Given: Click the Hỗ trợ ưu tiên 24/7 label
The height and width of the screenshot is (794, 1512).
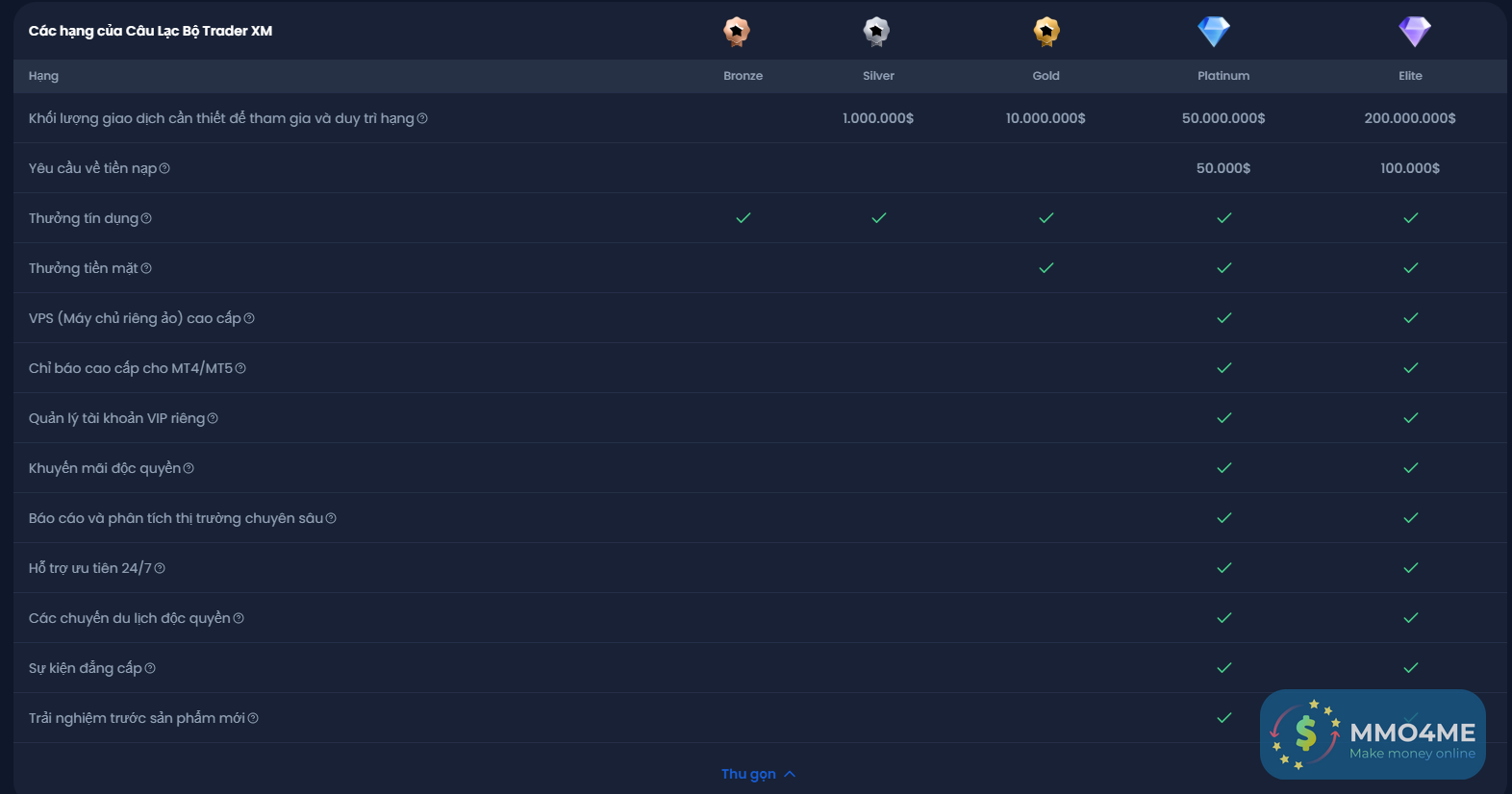Looking at the screenshot, I should [x=90, y=568].
